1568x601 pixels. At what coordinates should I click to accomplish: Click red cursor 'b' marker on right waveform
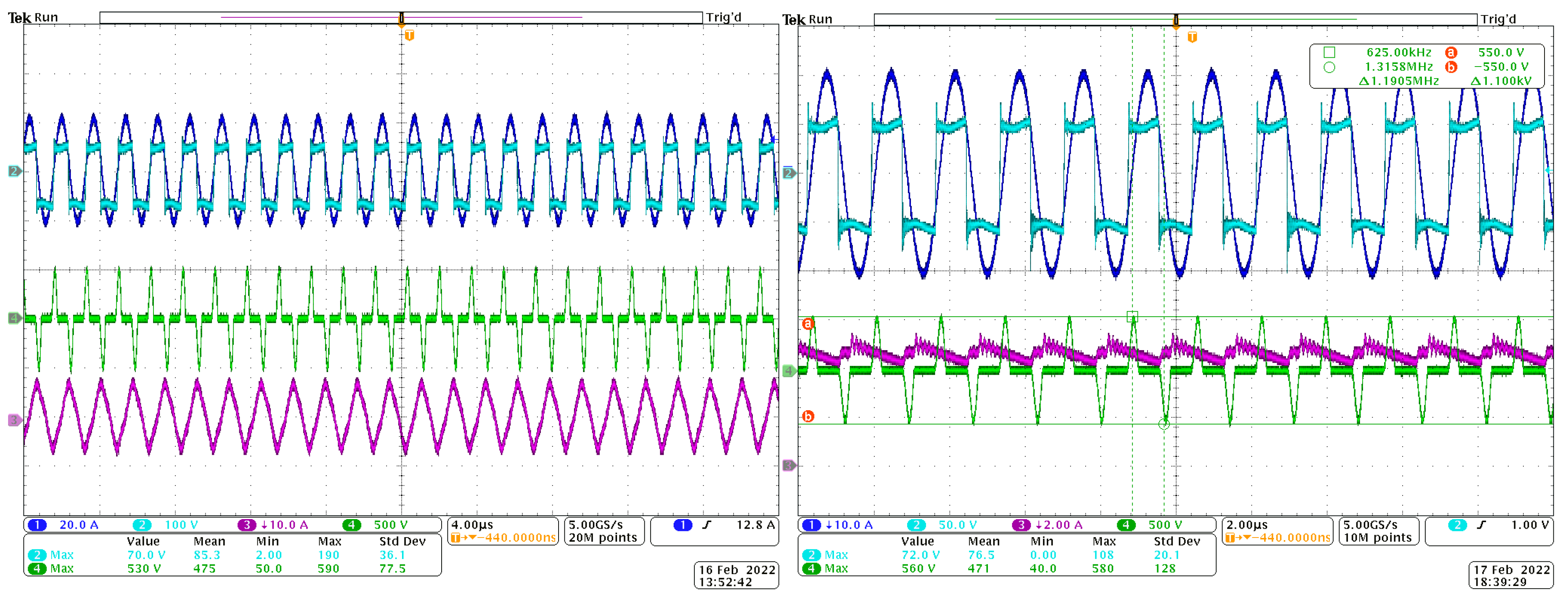[x=808, y=416]
